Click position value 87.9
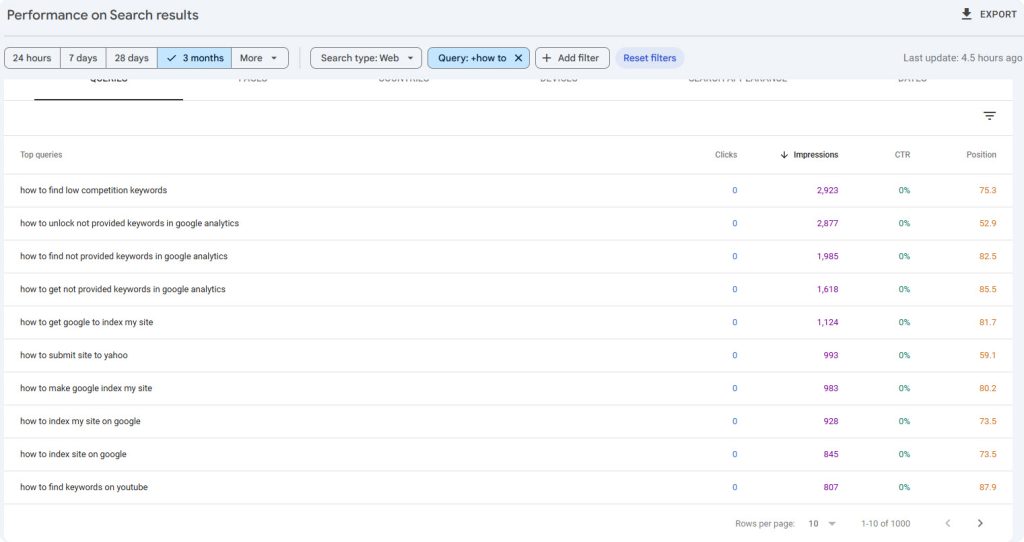Viewport: 1024px width, 542px height. [x=987, y=487]
